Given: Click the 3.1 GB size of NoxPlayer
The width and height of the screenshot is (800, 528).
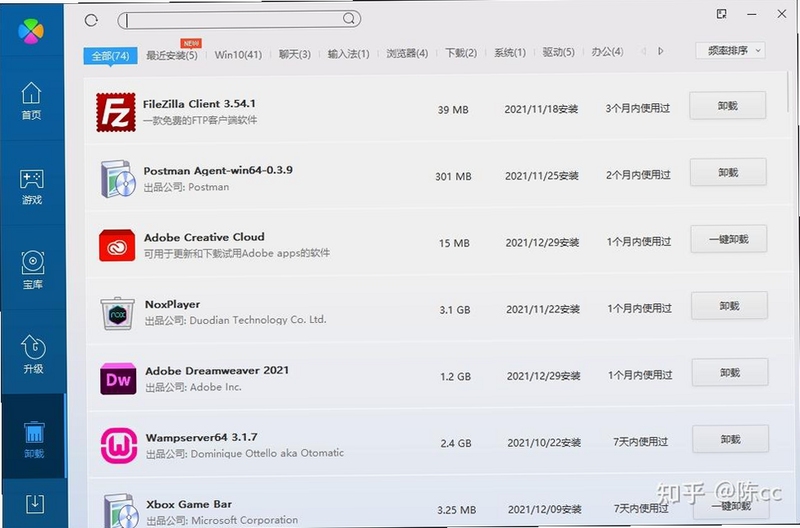Looking at the screenshot, I should pyautogui.click(x=455, y=310).
